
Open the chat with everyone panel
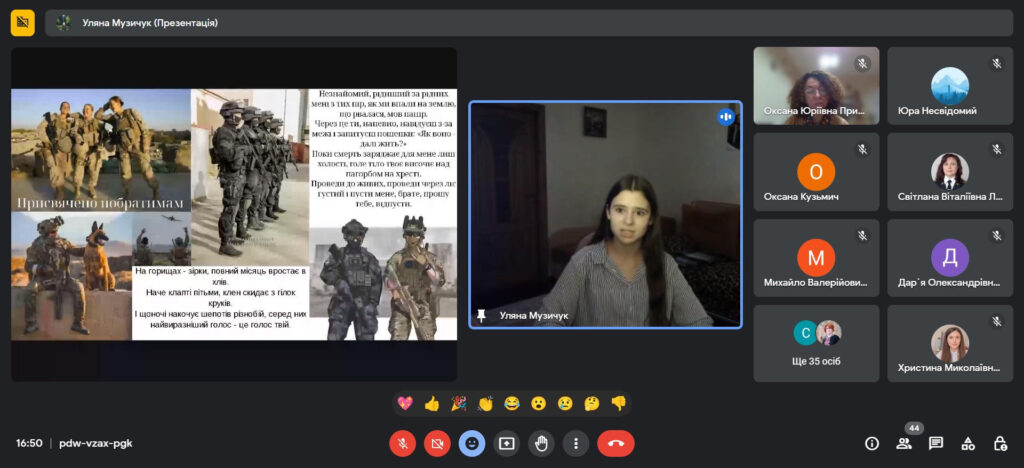click(936, 443)
